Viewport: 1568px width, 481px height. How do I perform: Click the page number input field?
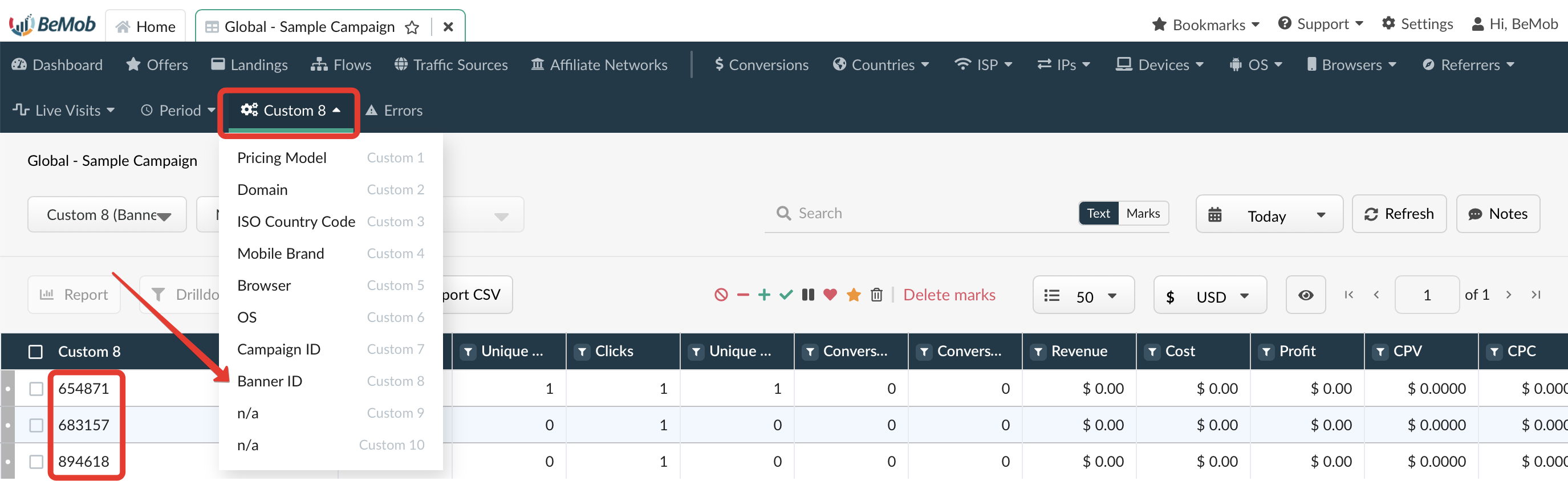click(x=1427, y=295)
